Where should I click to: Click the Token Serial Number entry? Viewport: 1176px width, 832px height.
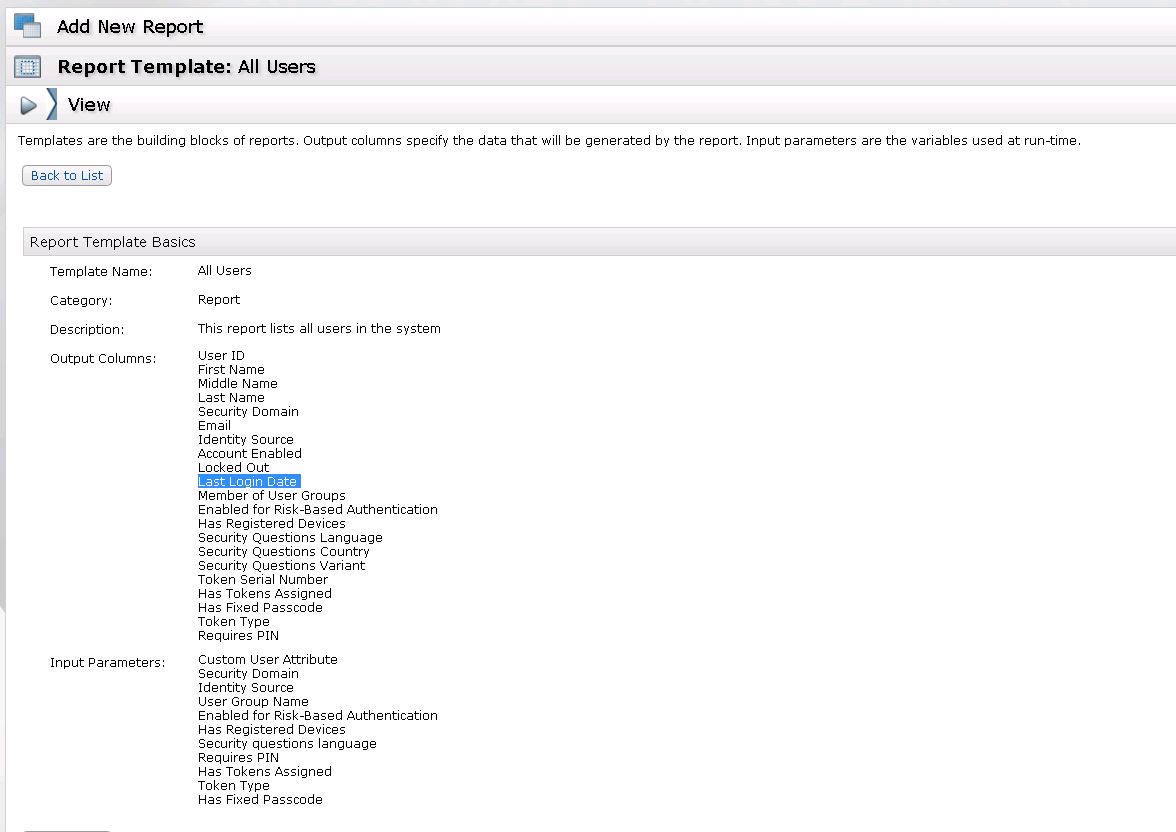262,580
